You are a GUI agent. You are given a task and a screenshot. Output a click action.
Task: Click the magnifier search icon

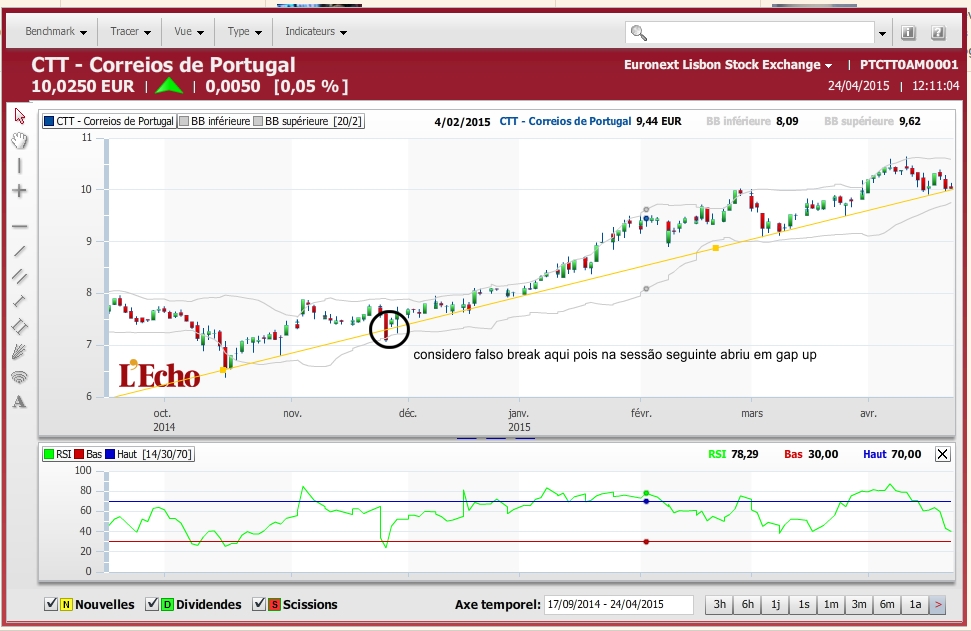(638, 33)
